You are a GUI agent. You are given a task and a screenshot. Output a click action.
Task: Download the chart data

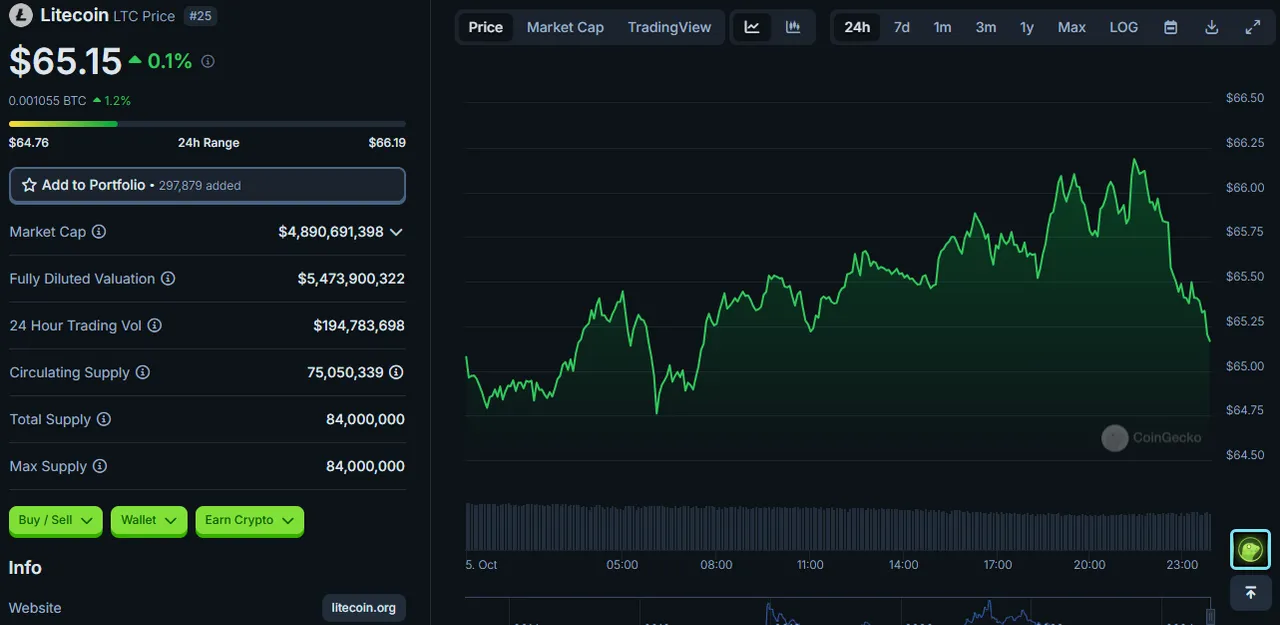(x=1212, y=27)
